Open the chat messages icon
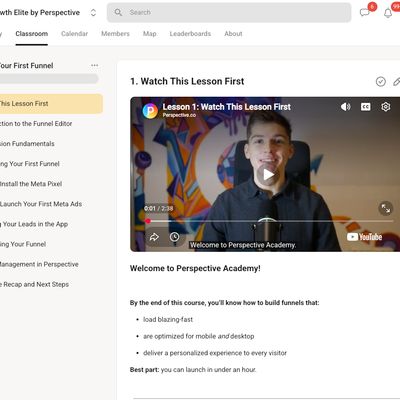 (x=364, y=13)
